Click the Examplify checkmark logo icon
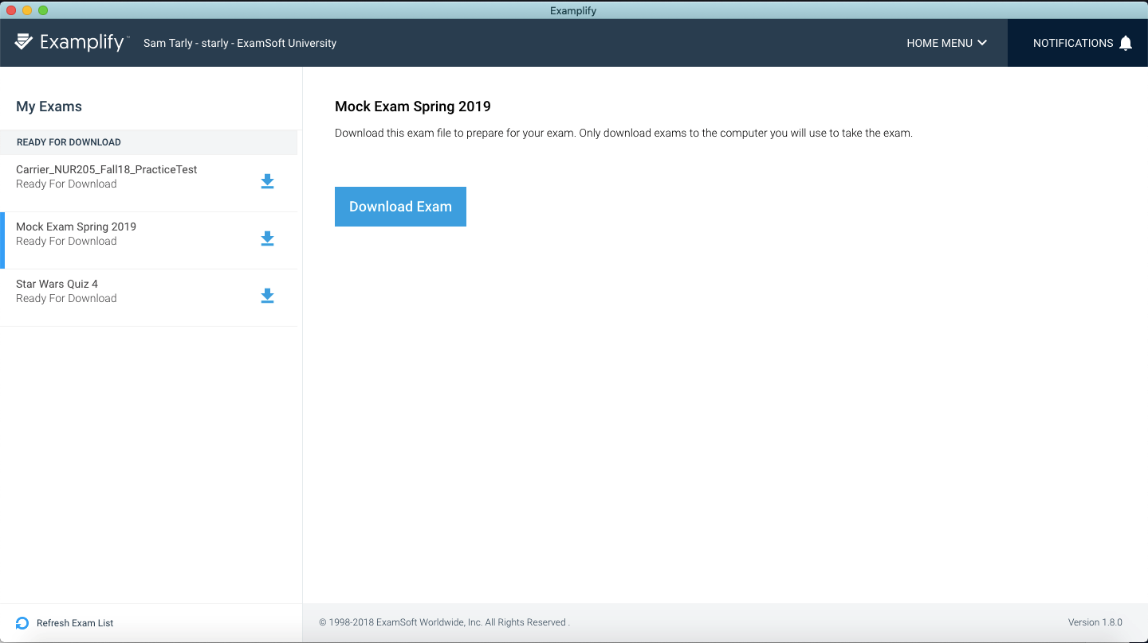 click(24, 42)
